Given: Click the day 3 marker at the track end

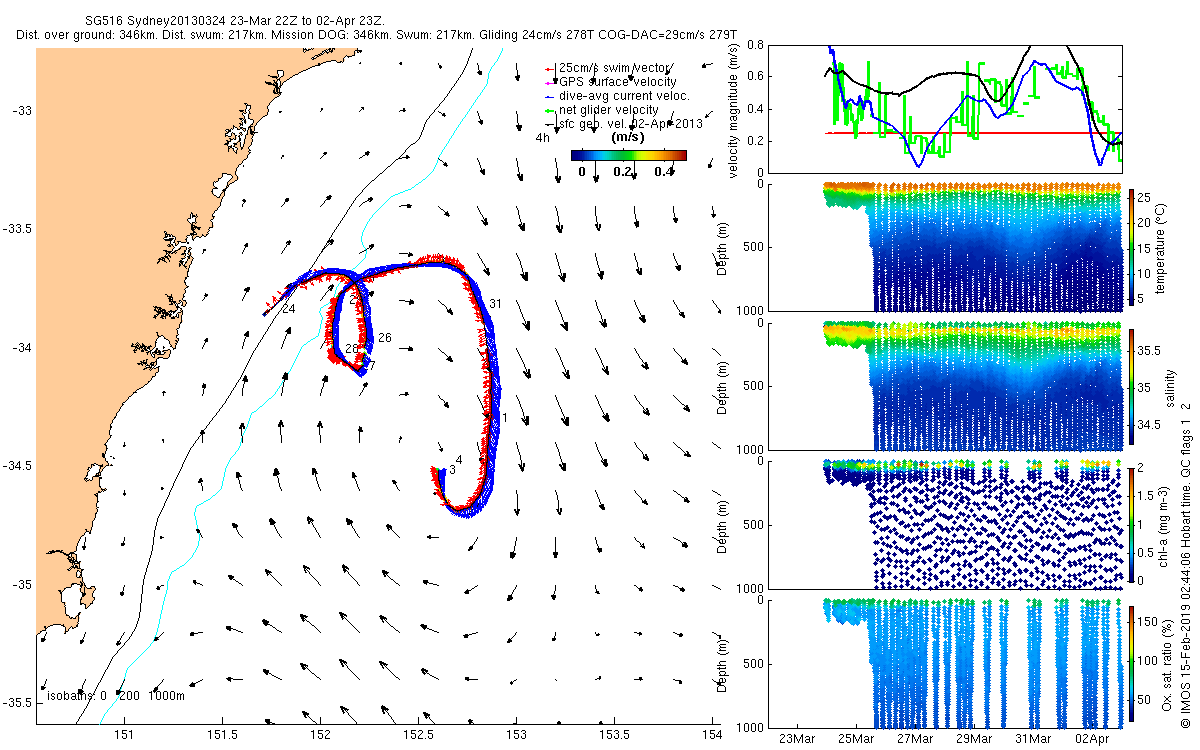Looking at the screenshot, I should coord(452,469).
